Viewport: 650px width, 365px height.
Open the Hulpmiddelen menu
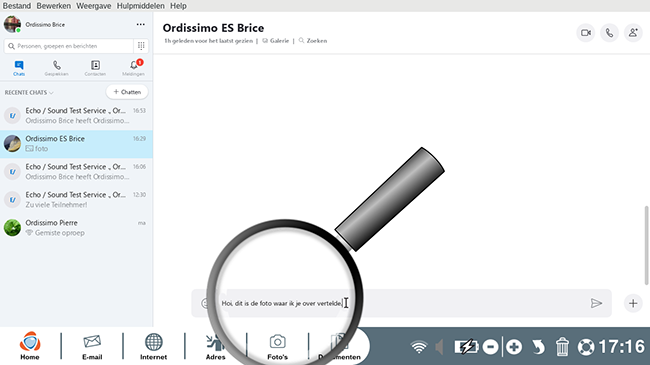coord(141,6)
